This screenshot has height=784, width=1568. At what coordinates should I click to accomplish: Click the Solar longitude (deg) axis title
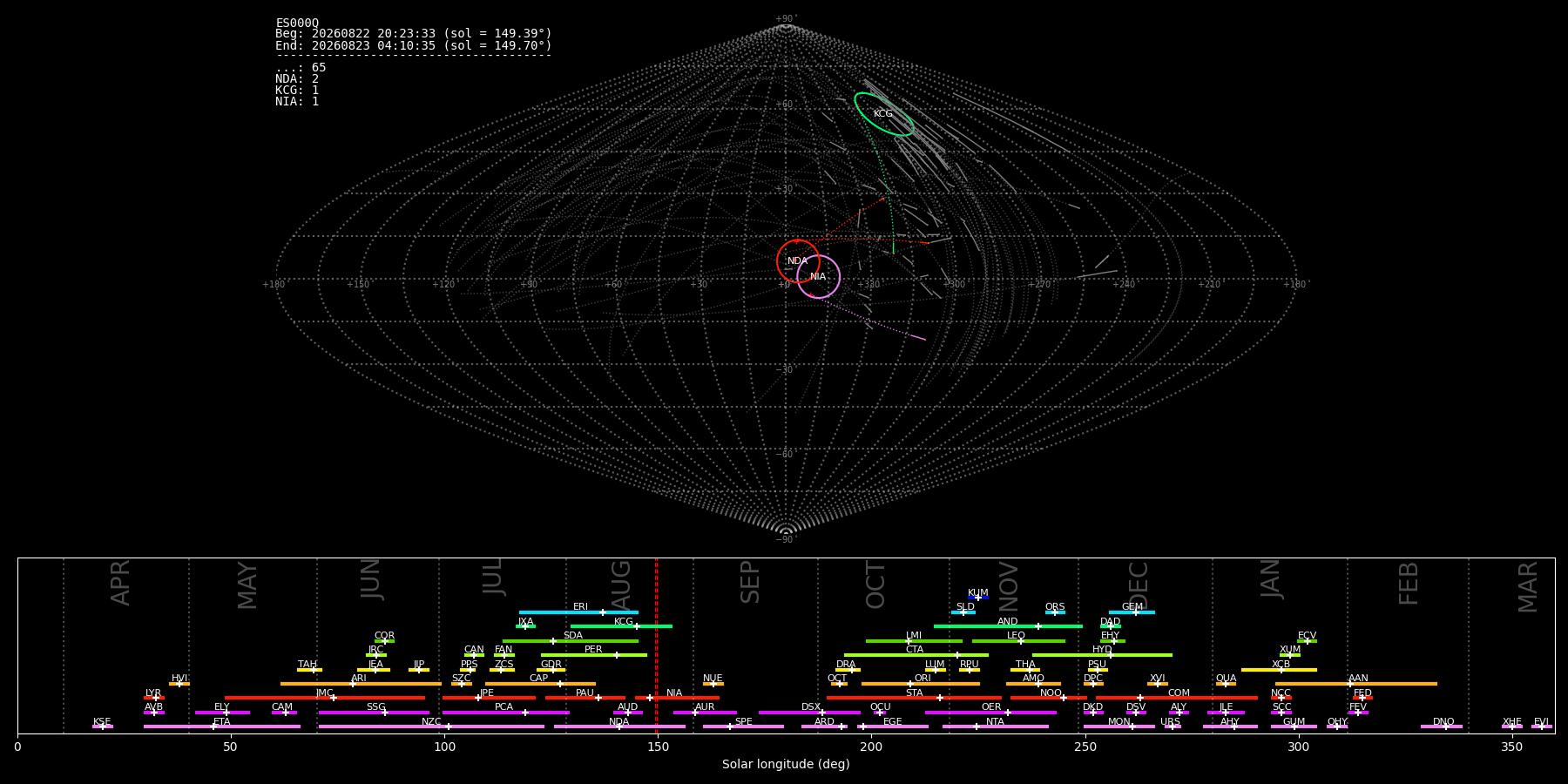coord(786,765)
